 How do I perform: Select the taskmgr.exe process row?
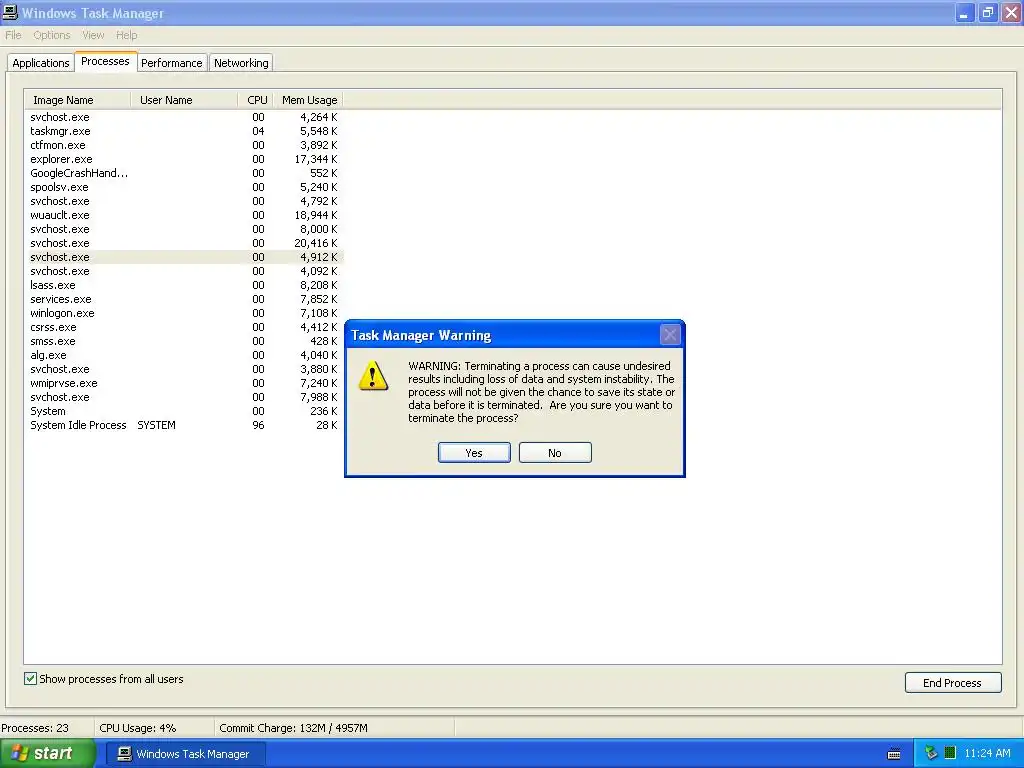184,131
